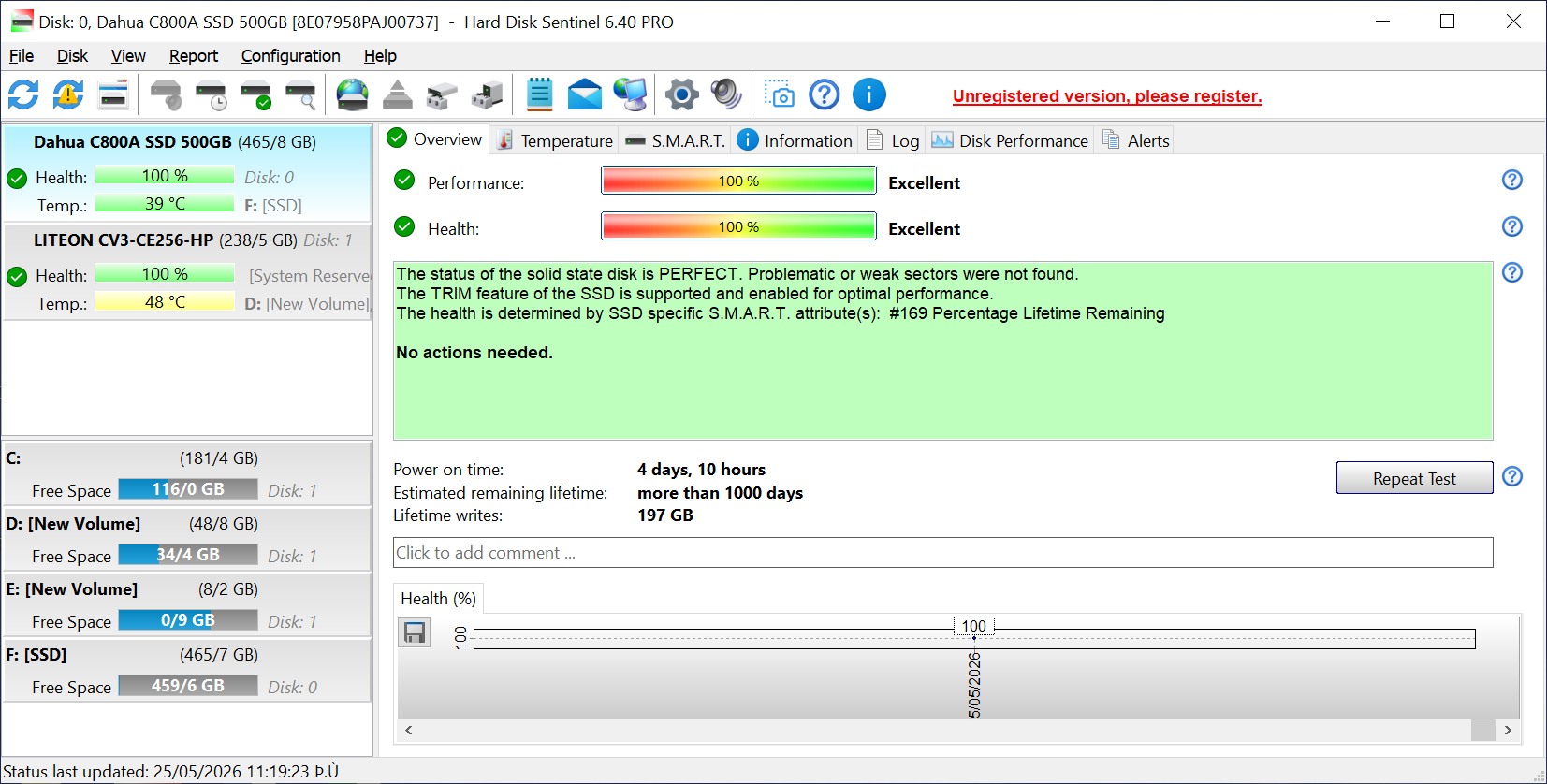Click the blue Refresh arrows toolbar icon
The height and width of the screenshot is (784, 1547).
(23, 94)
